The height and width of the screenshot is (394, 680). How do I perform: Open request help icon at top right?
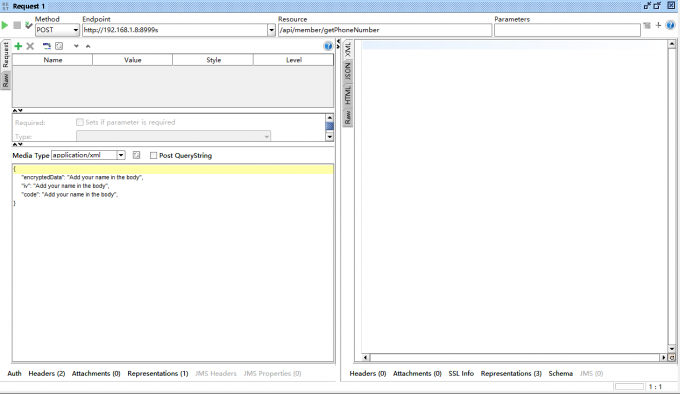[670, 25]
